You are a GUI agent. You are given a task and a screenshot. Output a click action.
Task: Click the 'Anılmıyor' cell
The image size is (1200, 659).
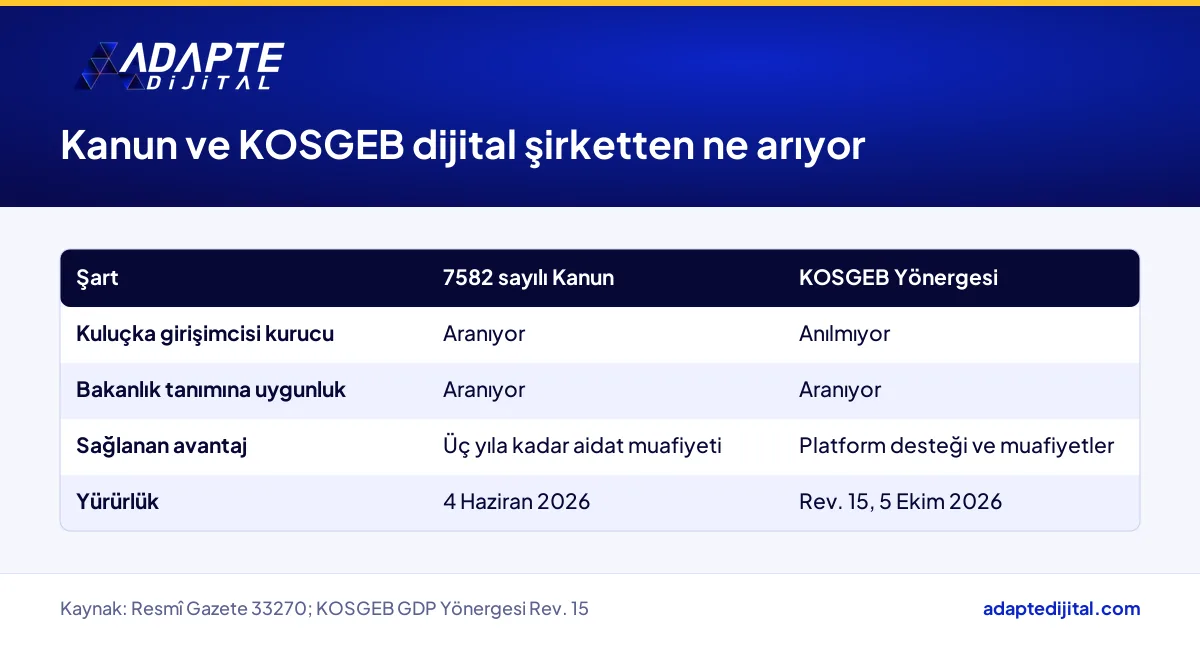tap(844, 334)
